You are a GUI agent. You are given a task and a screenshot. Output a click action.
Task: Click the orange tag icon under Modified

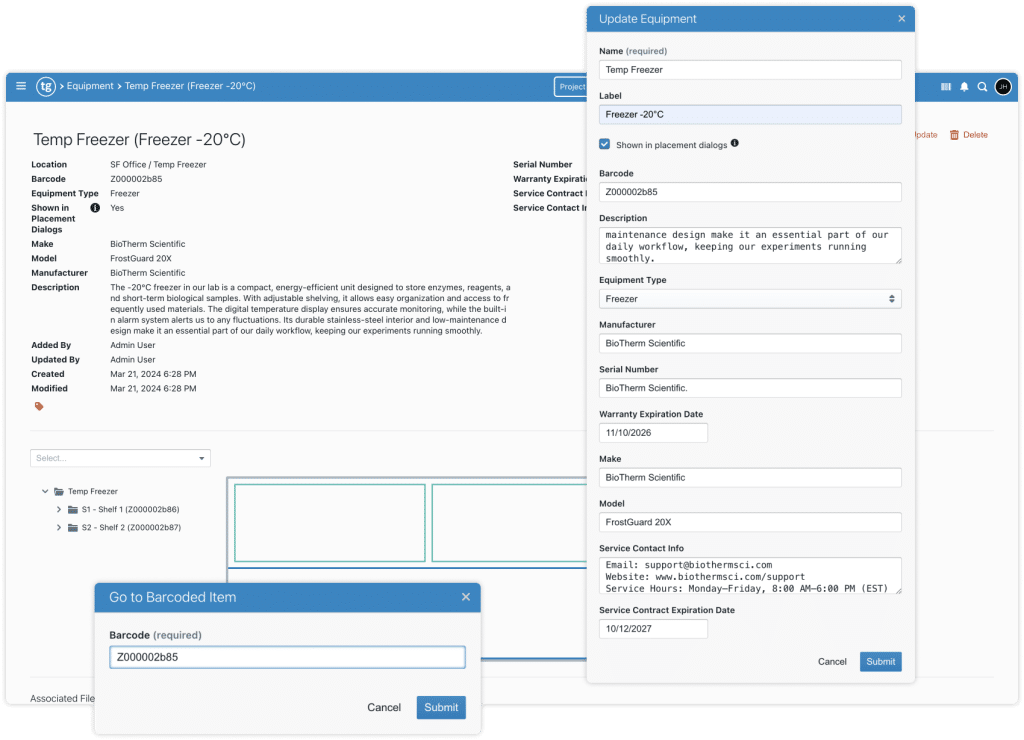tap(39, 406)
